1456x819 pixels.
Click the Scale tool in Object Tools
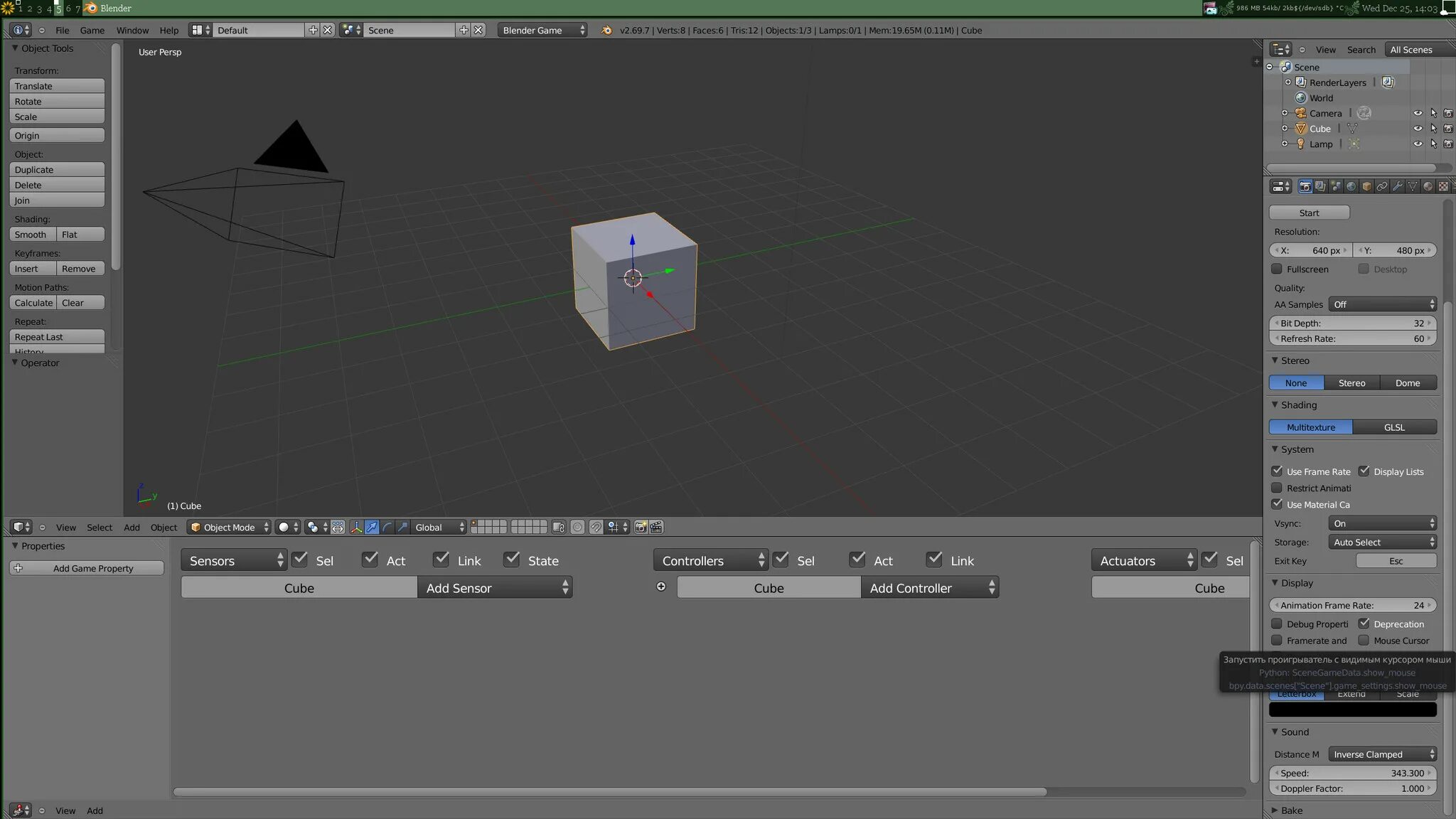click(57, 117)
